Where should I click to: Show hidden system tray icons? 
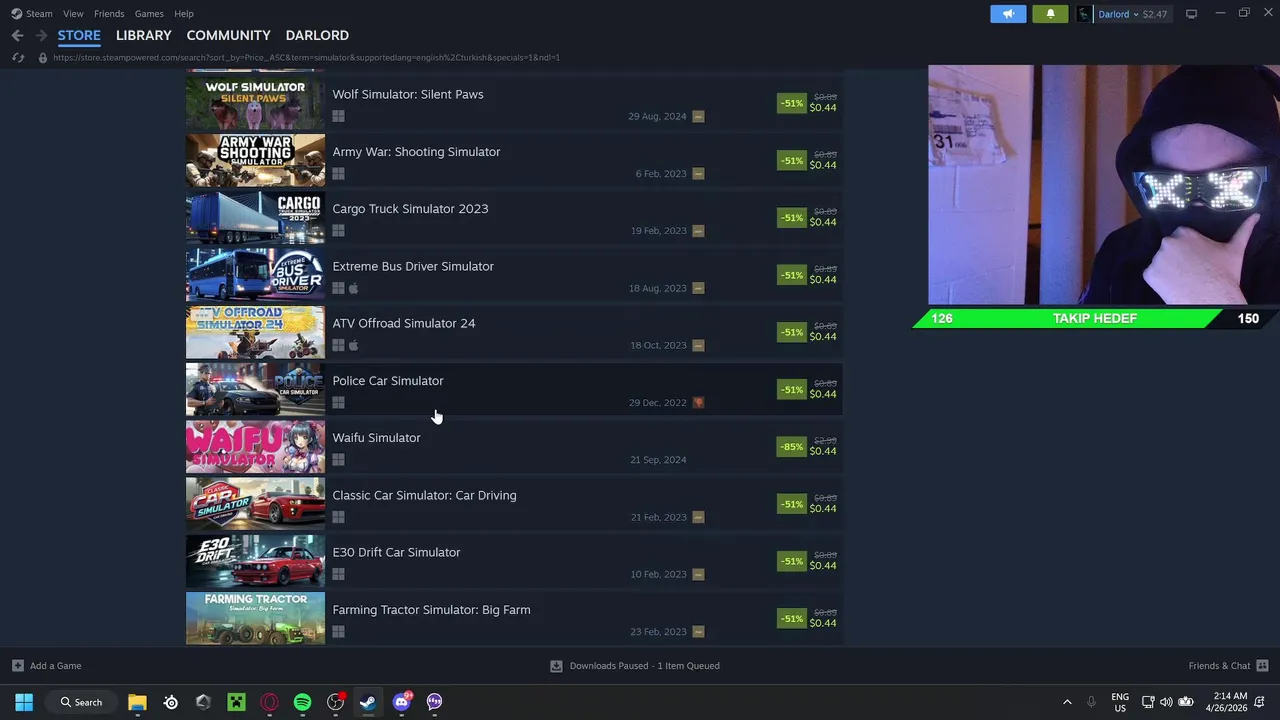pos(1067,702)
